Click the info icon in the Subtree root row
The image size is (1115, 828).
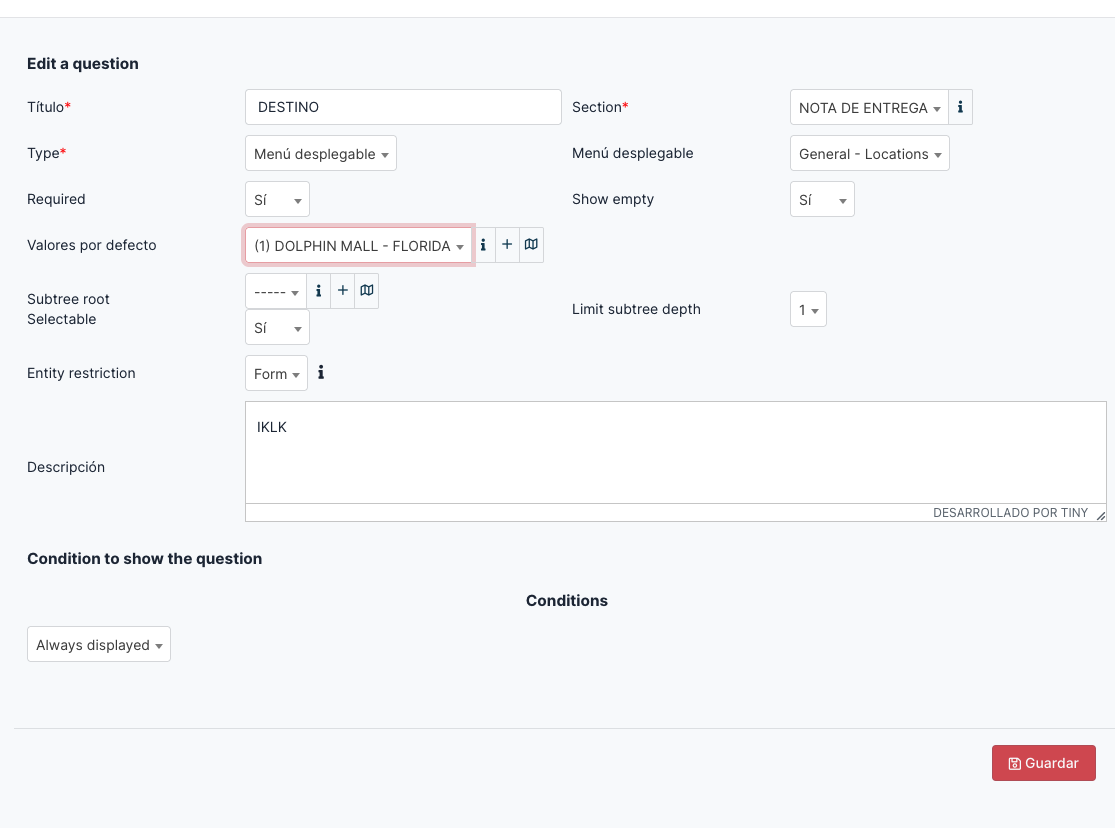pos(319,290)
